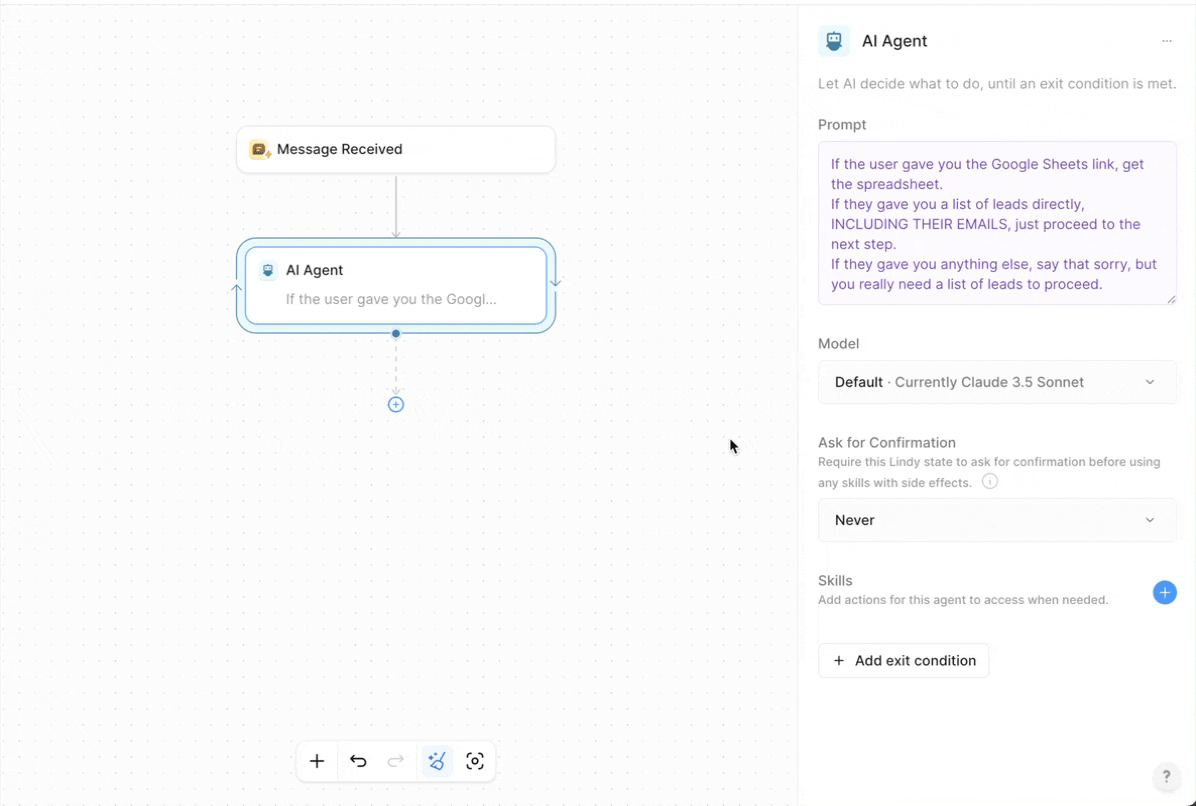Image resolution: width=1196 pixels, height=806 pixels.
Task: Open the Ask for Confirmation Never dropdown
Action: point(997,520)
